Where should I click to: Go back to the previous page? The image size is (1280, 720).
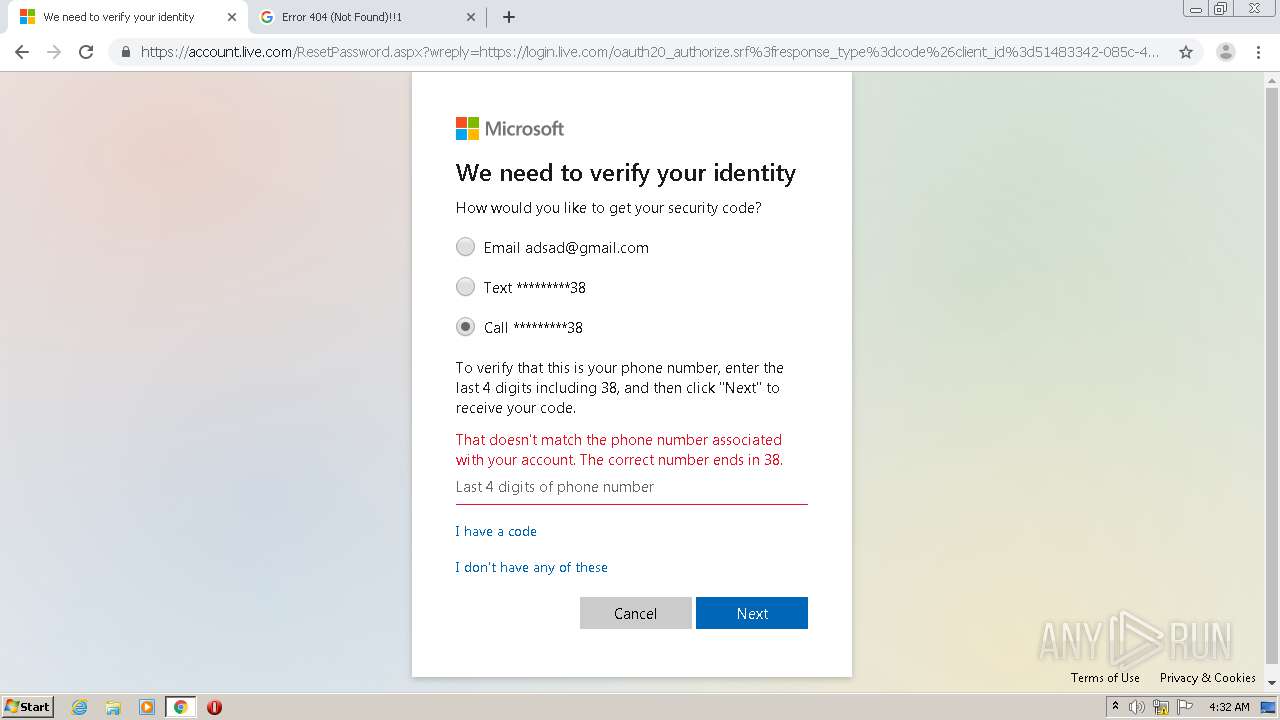point(22,52)
